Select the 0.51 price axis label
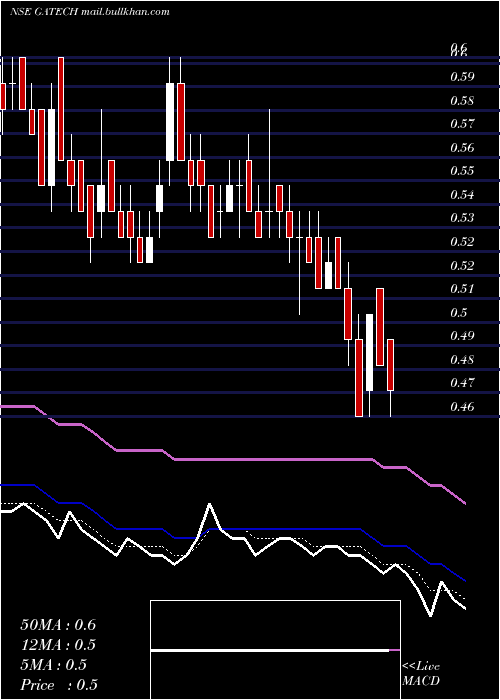Screen dimensions: 500x700 click(x=462, y=289)
